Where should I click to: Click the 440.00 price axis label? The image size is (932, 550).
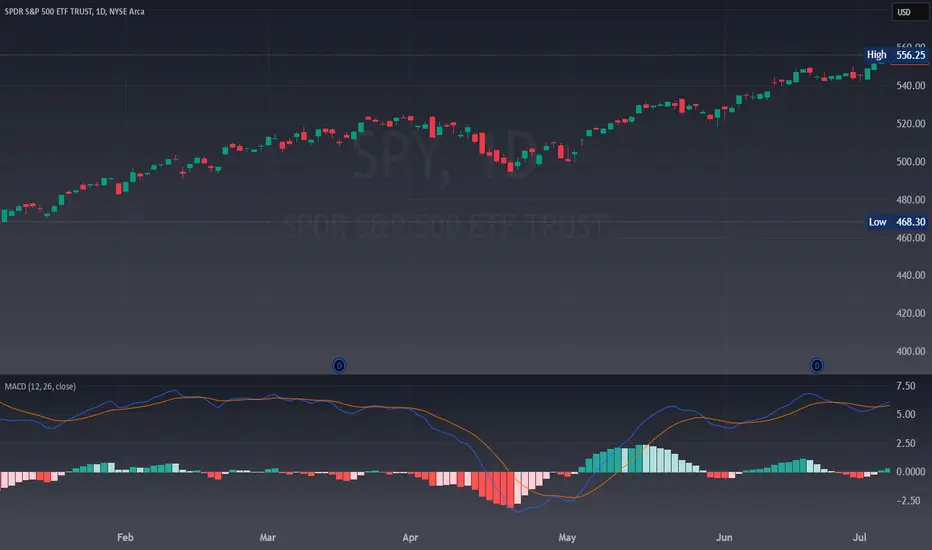(x=911, y=275)
